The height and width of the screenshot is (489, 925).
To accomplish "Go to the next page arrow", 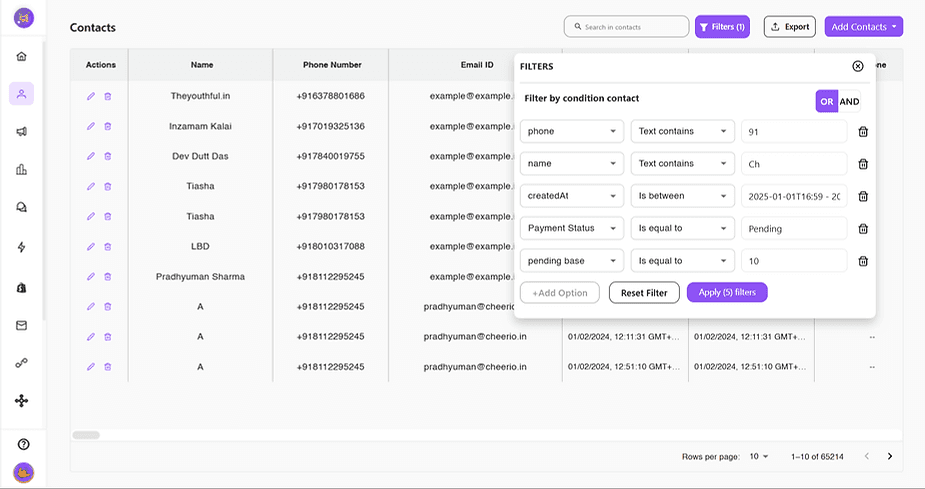I will click(890, 457).
